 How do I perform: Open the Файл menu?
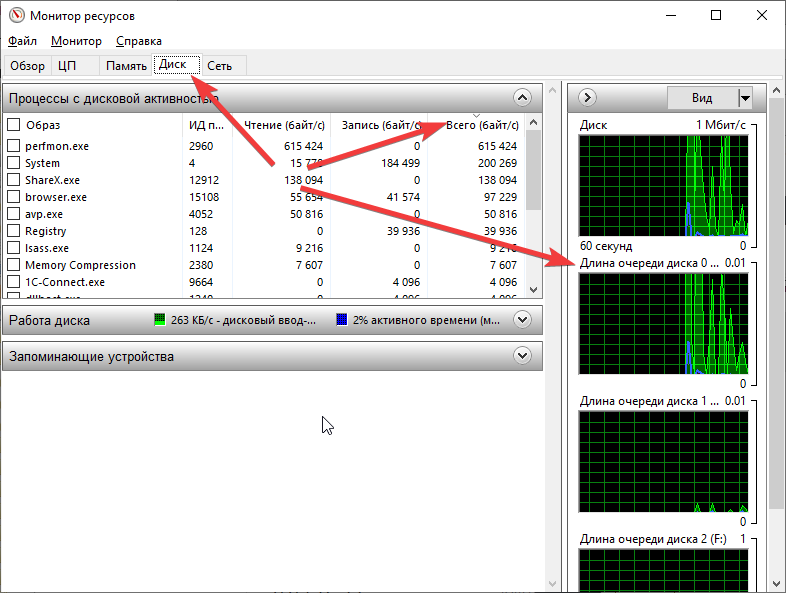click(x=23, y=41)
